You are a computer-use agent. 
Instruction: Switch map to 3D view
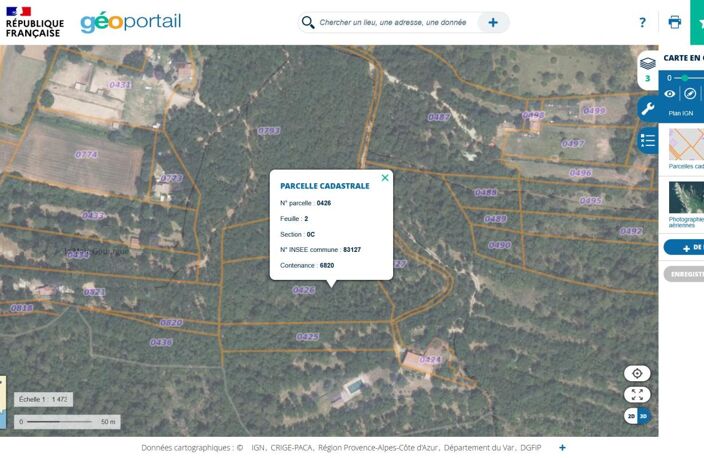pyautogui.click(x=643, y=416)
